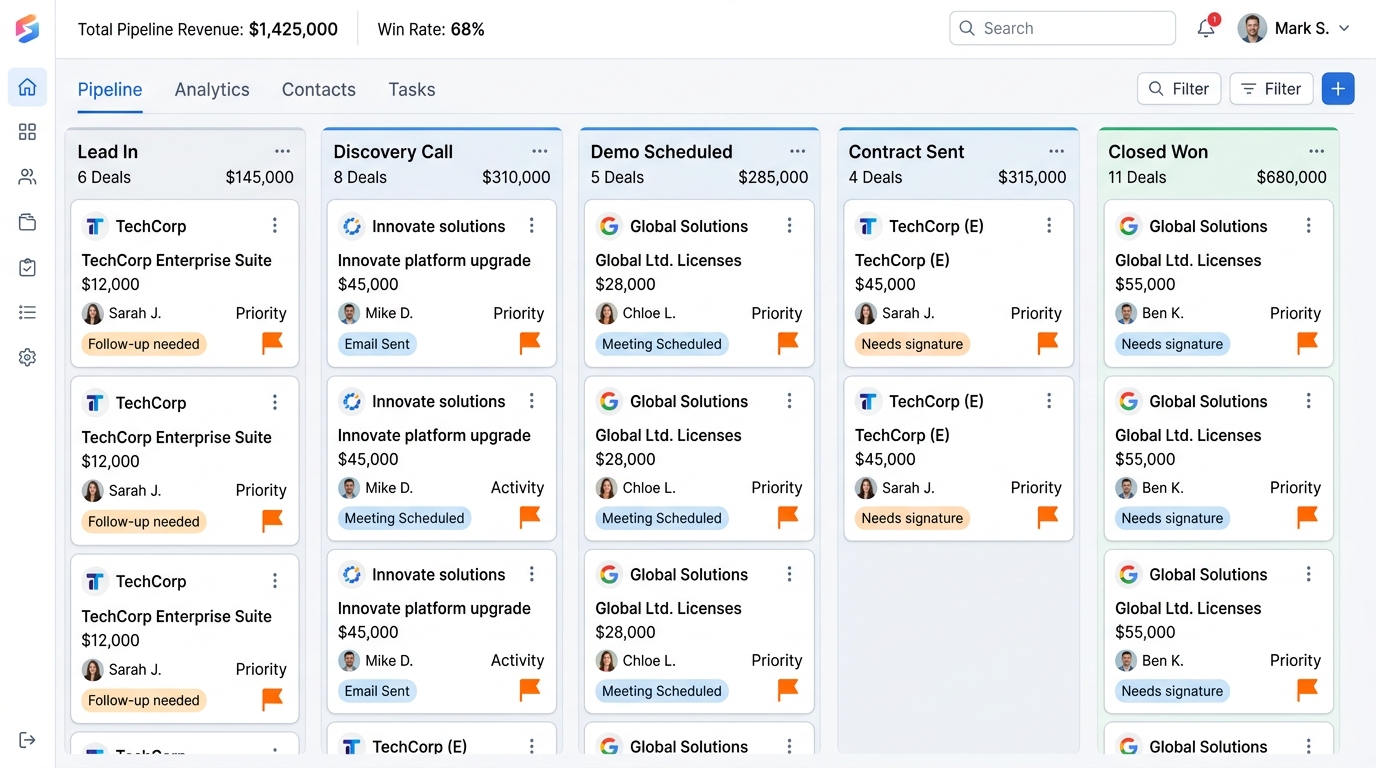Click the "Closed Won" column title
Image resolution: width=1376 pixels, height=768 pixels.
pyautogui.click(x=1158, y=152)
